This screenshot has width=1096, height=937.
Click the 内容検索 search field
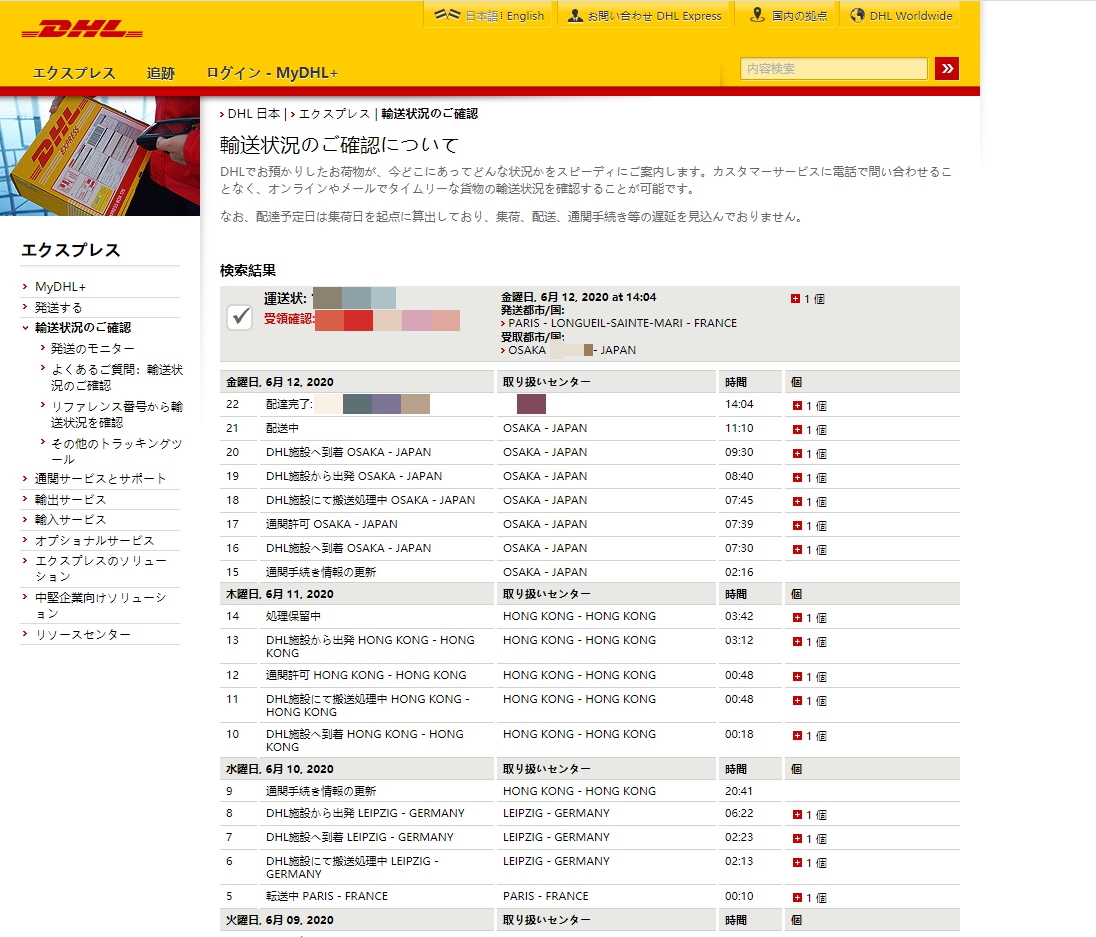click(834, 68)
